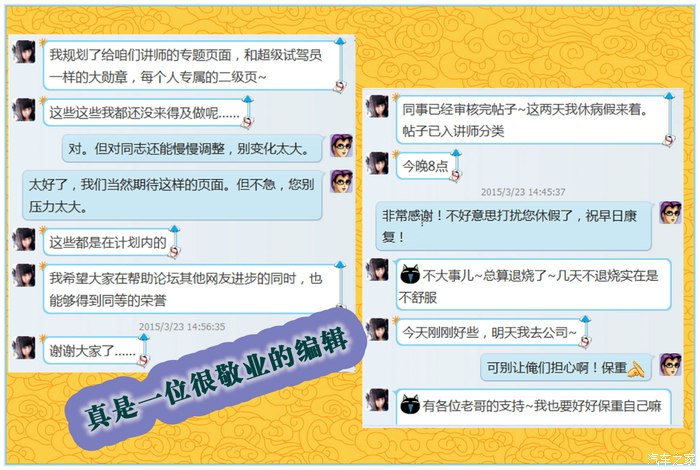The height and width of the screenshot is (470, 700).
Task: Click the hand emoji after "保重"
Action: (x=636, y=369)
